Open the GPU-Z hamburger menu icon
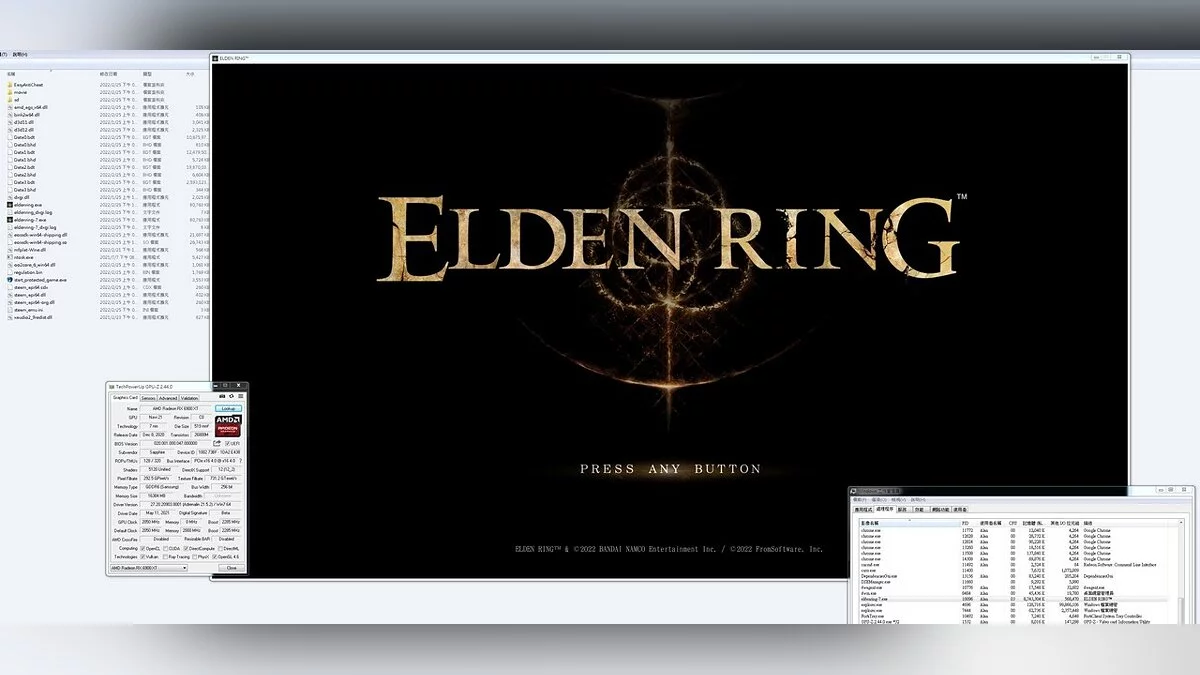Image resolution: width=1200 pixels, height=675 pixels. coord(241,396)
